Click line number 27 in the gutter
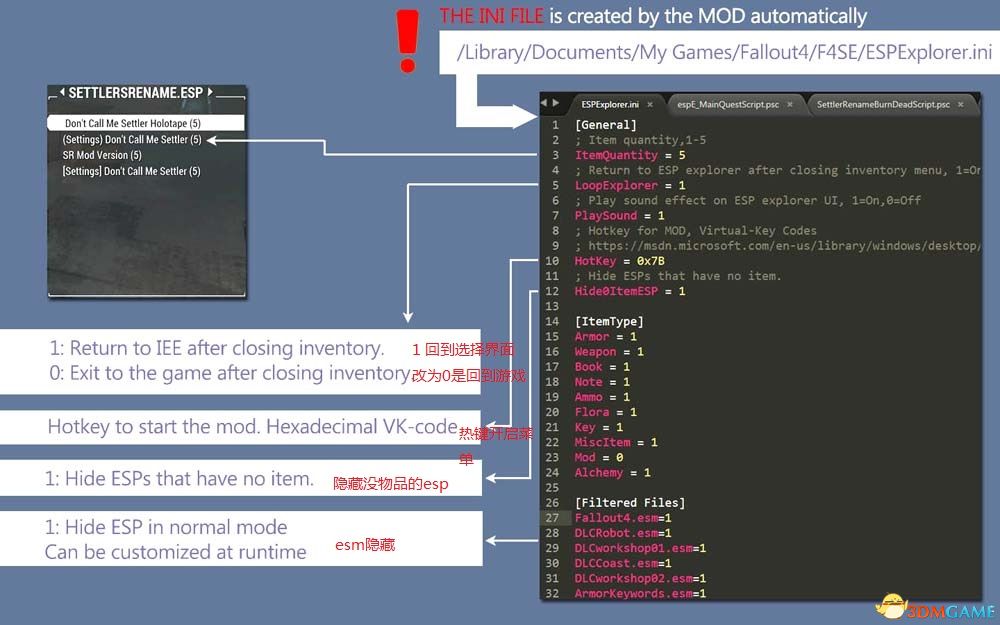The height and width of the screenshot is (625, 1000). click(552, 518)
